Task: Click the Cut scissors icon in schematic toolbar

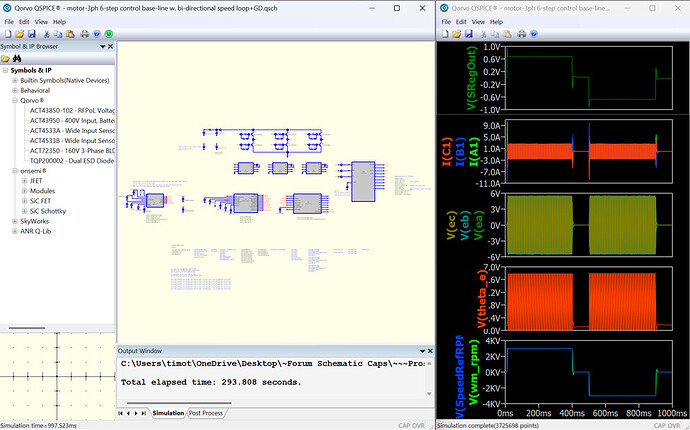Action: pyautogui.click(x=46, y=34)
